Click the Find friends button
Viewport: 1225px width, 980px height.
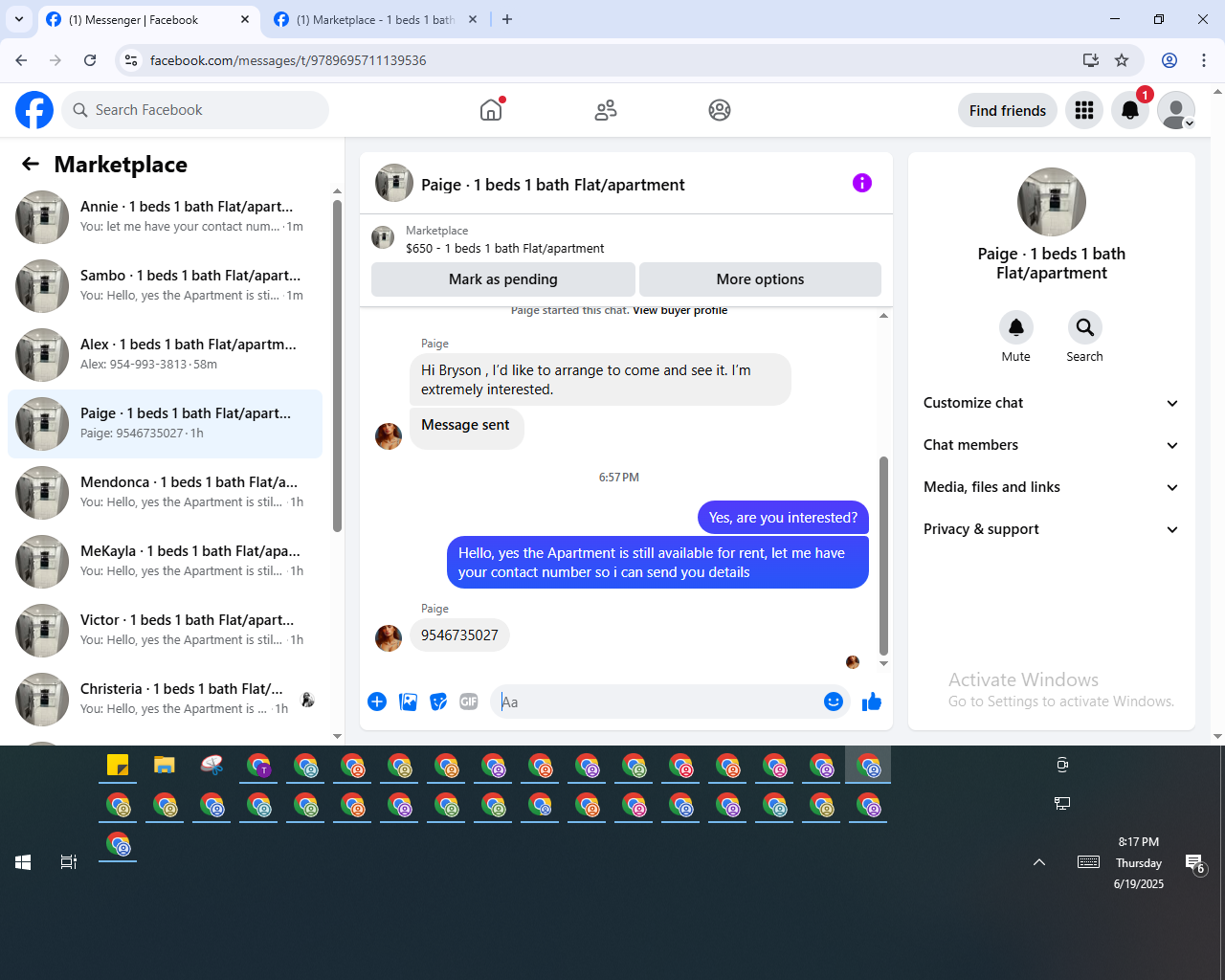click(x=1008, y=110)
